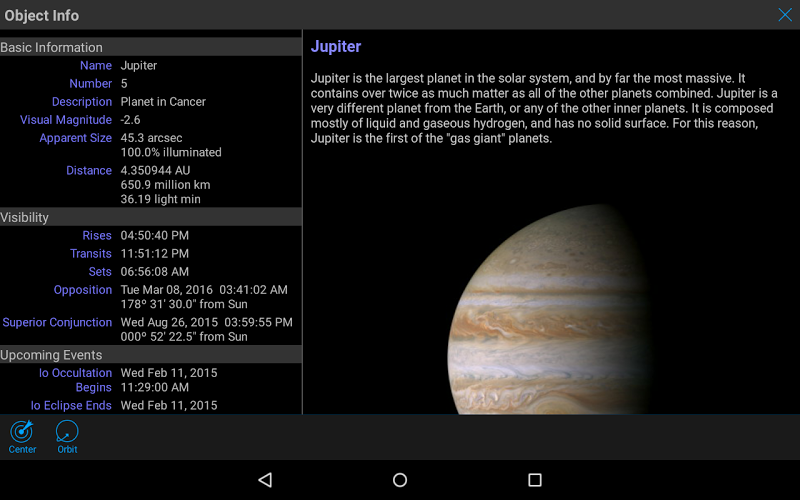Viewport: 800px width, 500px height.
Task: Select the Visibility section header
Action: tap(151, 217)
